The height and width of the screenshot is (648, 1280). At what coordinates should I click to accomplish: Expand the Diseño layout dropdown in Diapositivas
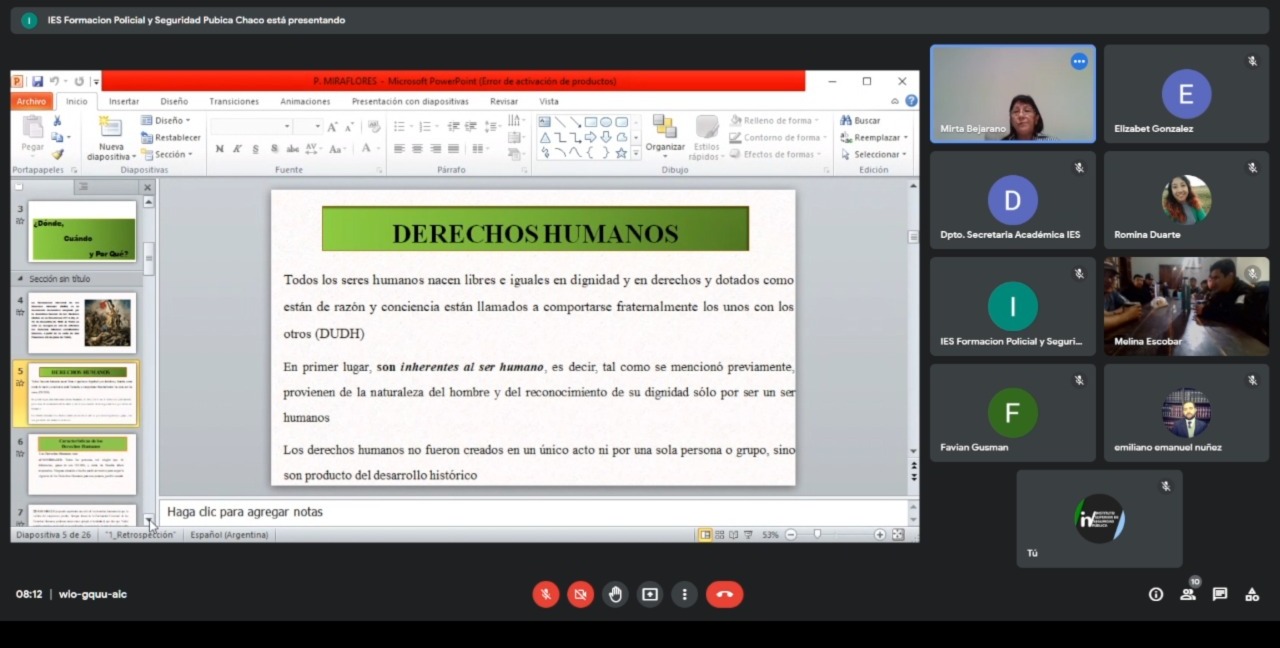(x=167, y=120)
